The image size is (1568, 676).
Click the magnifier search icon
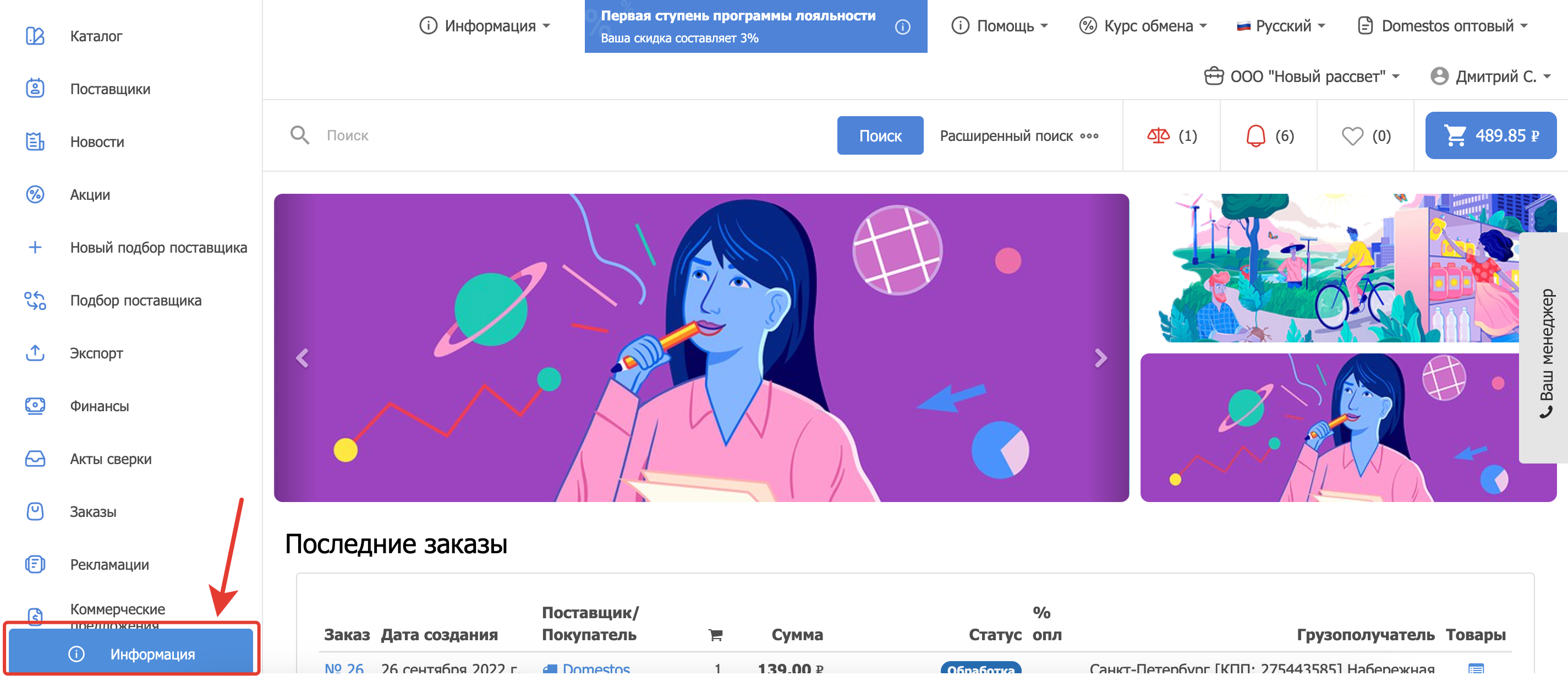pos(299,135)
